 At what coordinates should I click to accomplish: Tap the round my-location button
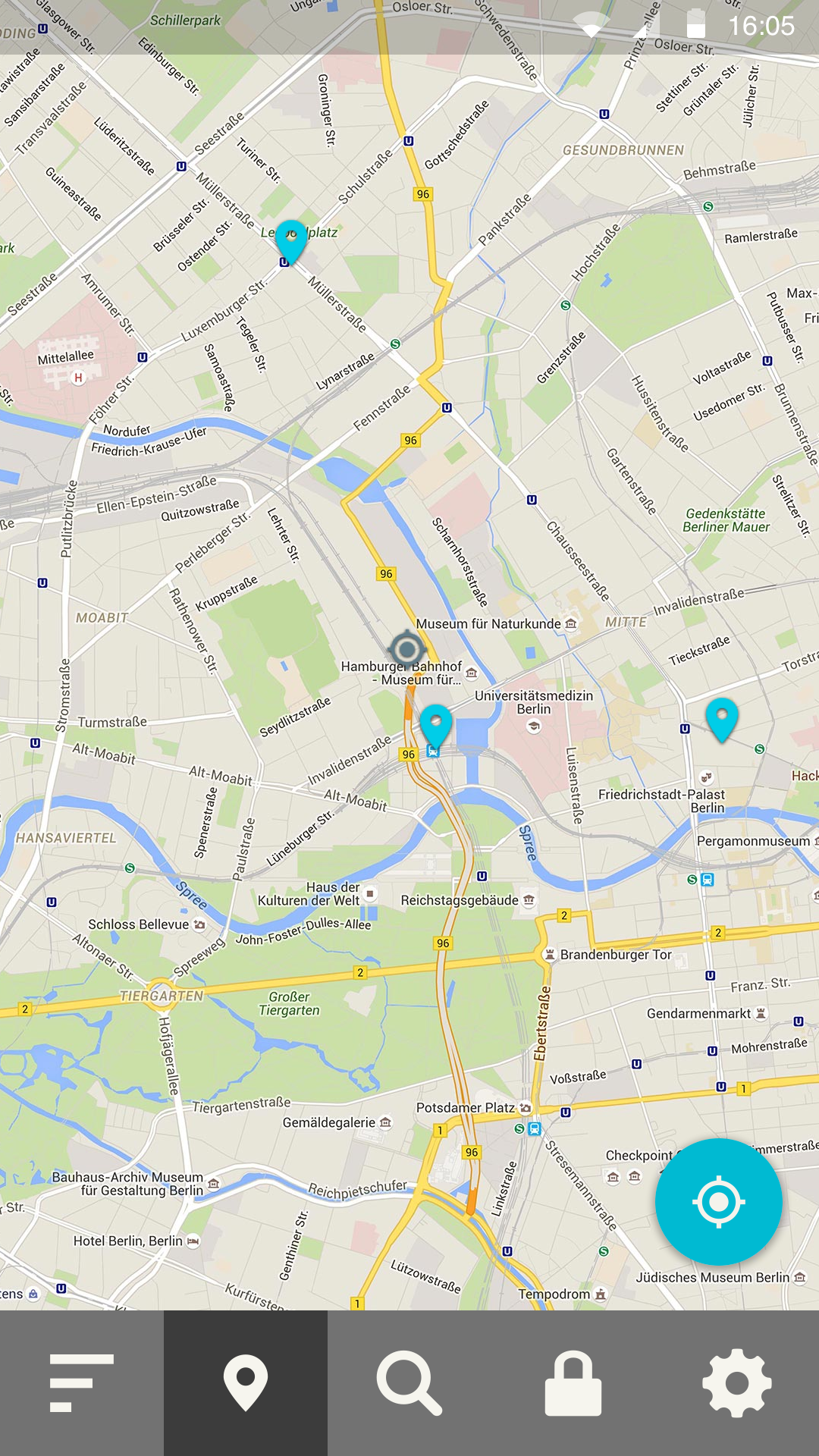tap(718, 1202)
